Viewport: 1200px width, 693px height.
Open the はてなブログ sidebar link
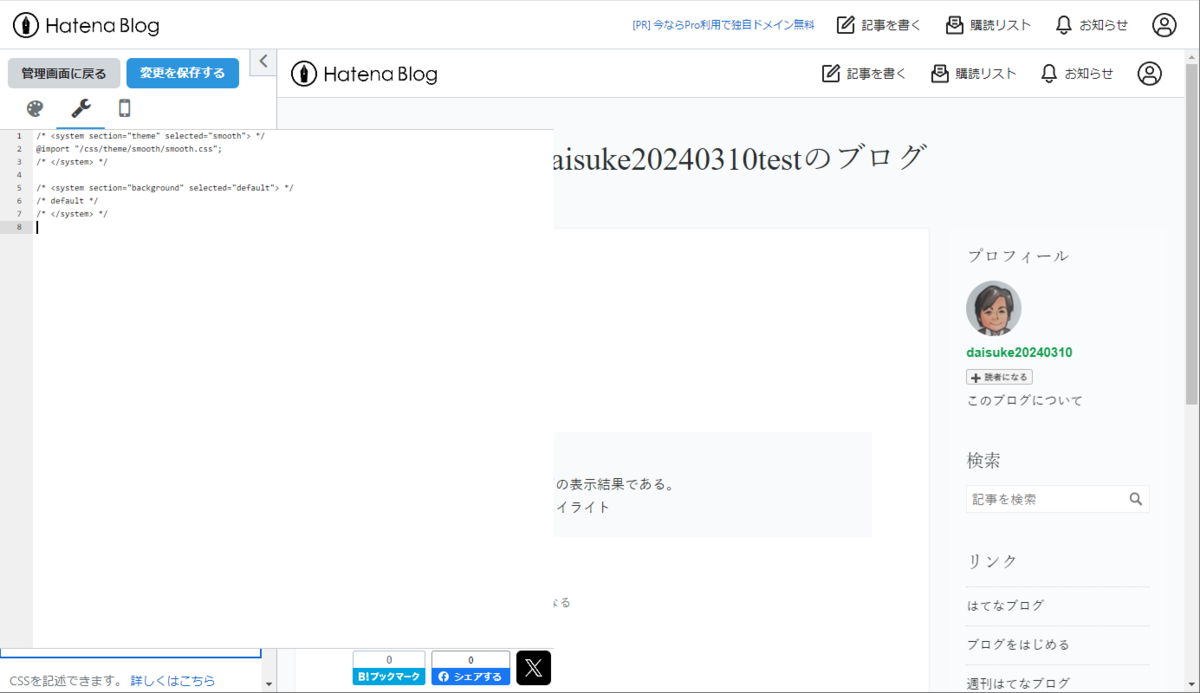click(x=1005, y=606)
